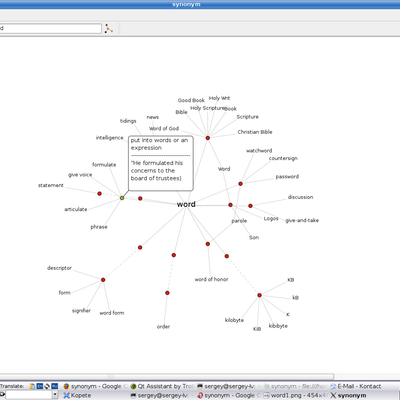
Task: Click the red hub node joining the Bible synonyms
Action: tap(208, 138)
